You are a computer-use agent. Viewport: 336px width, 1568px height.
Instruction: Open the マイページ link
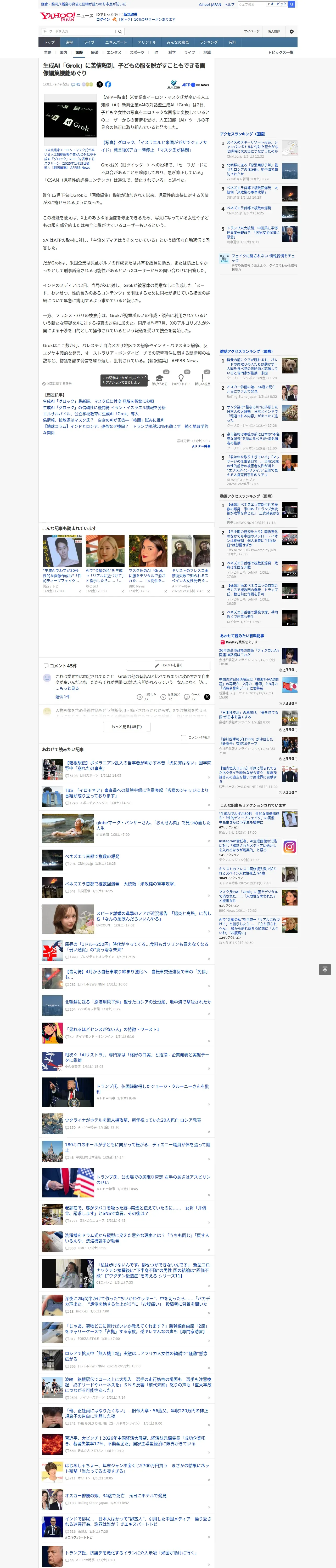(252, 31)
